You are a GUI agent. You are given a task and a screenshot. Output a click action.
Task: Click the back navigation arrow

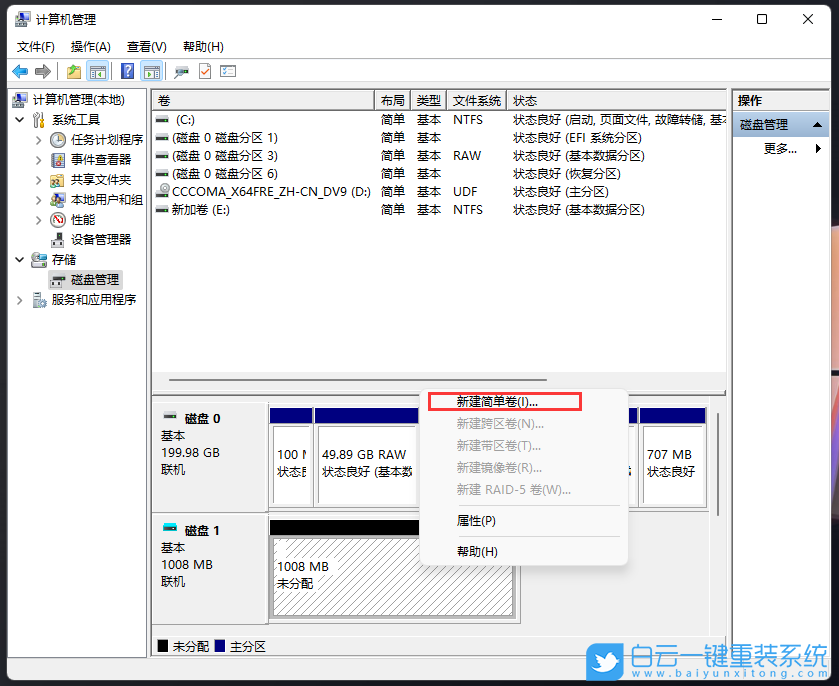[20, 71]
